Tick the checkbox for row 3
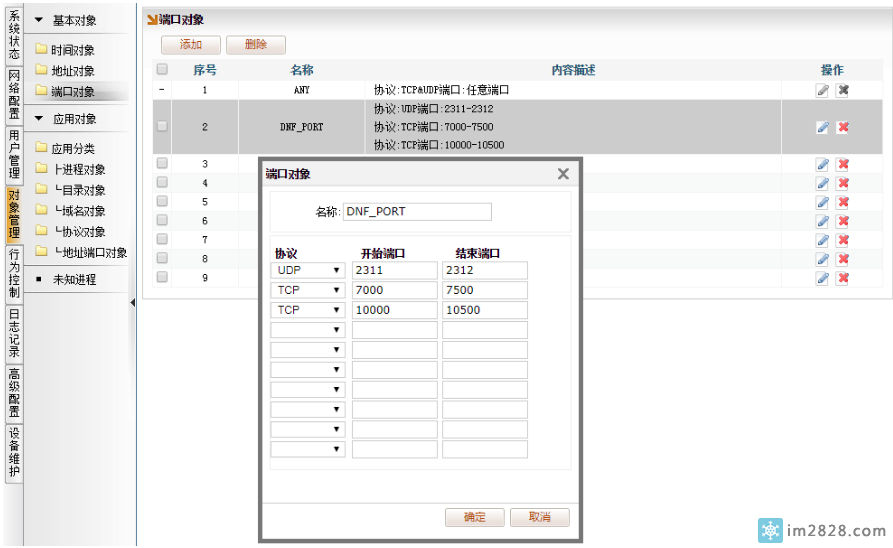This screenshot has width=893, height=548. point(161,164)
